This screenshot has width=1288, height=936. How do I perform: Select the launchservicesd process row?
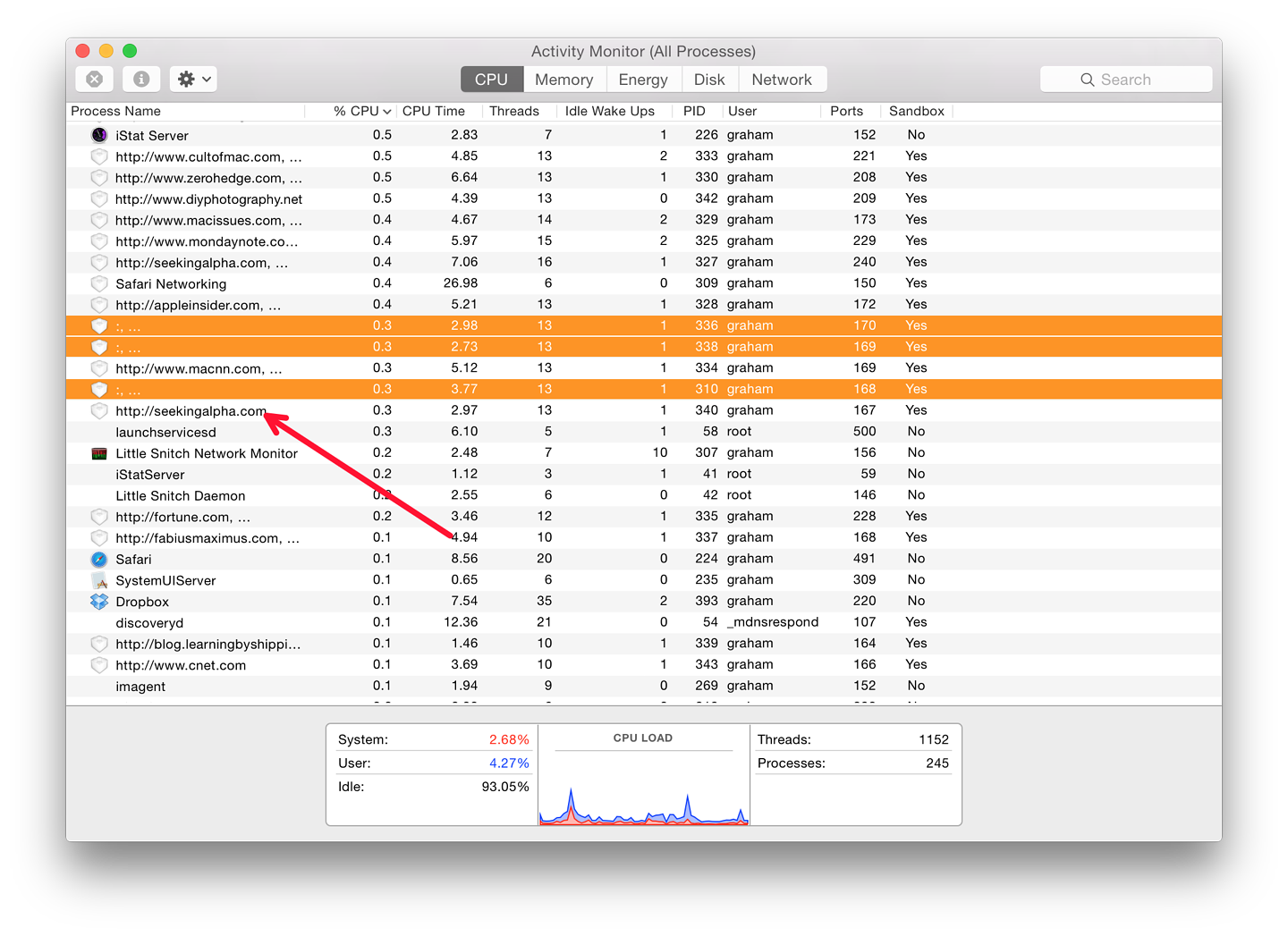(x=644, y=432)
